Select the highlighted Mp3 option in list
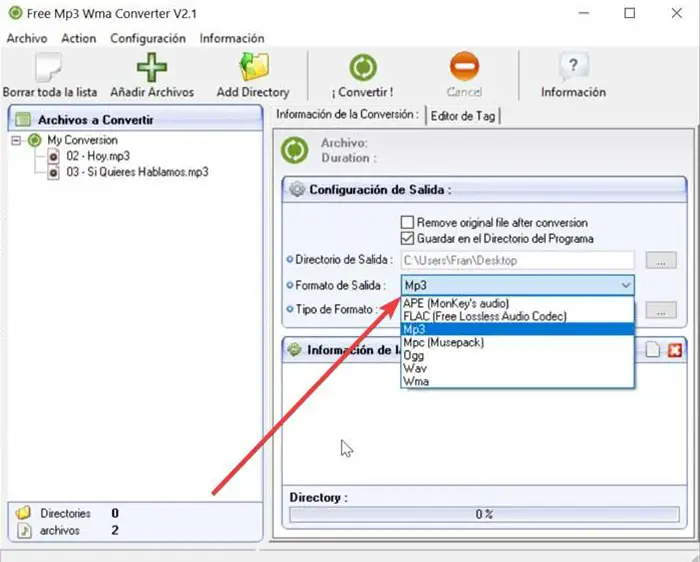Screen dimensions: 700x562 517,329
